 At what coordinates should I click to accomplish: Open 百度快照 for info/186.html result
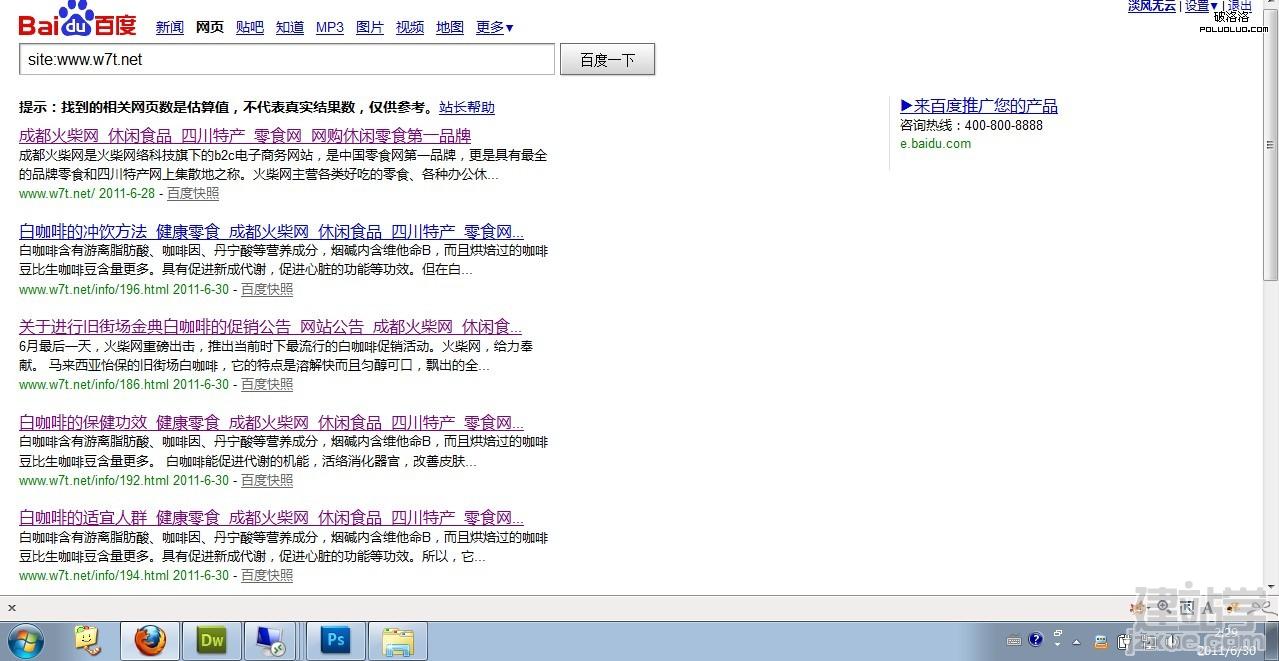(x=267, y=385)
